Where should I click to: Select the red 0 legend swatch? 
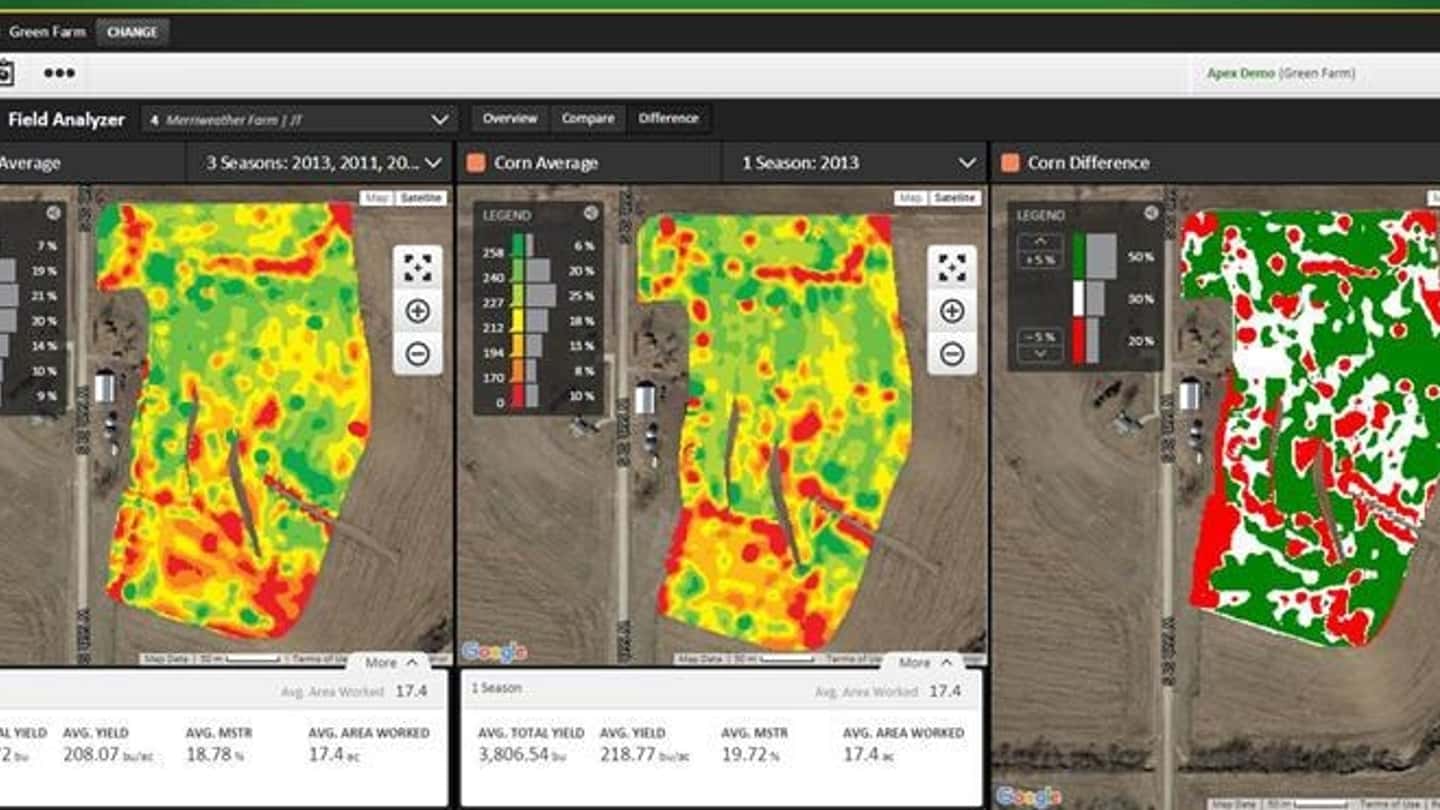pos(518,397)
